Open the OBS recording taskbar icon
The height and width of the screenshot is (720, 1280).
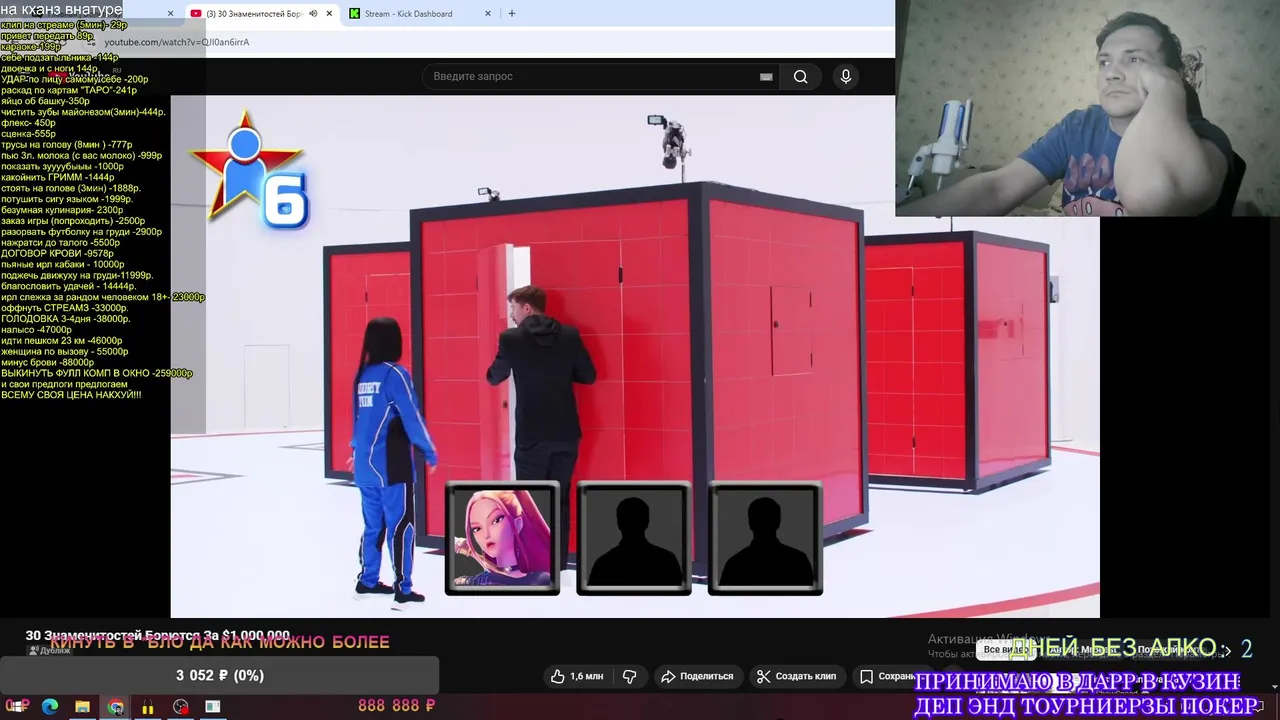tap(180, 706)
